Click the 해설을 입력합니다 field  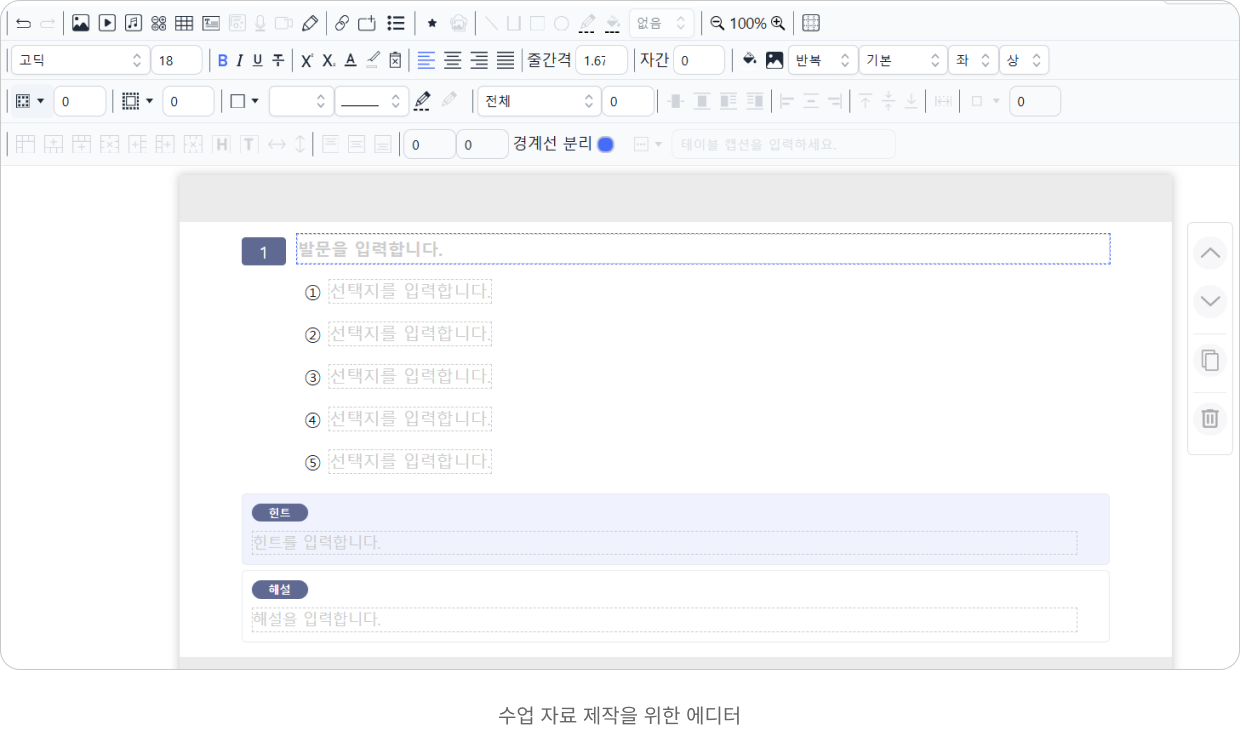pyautogui.click(x=665, y=619)
